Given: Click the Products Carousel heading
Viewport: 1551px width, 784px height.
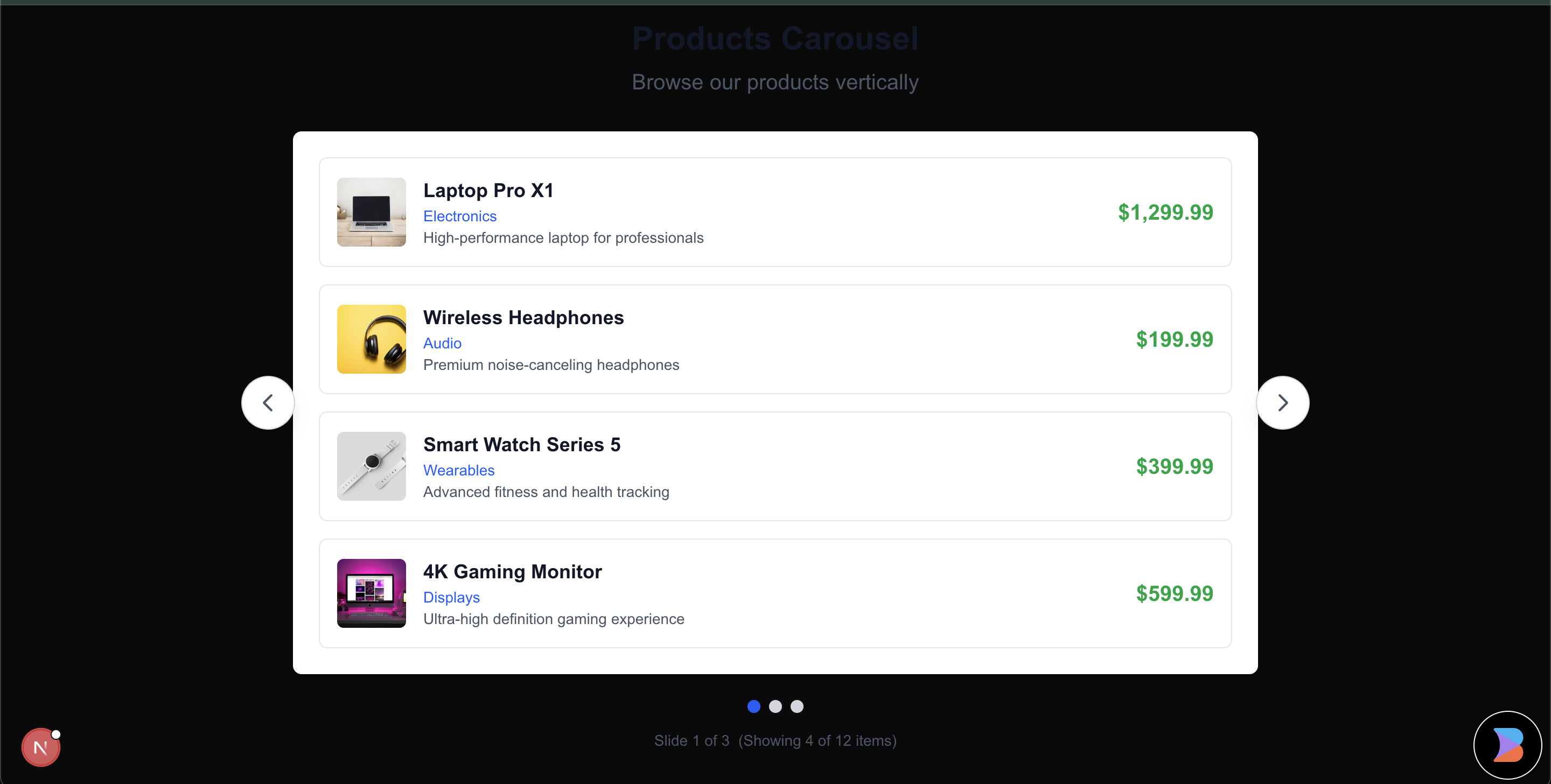Looking at the screenshot, I should pos(775,39).
